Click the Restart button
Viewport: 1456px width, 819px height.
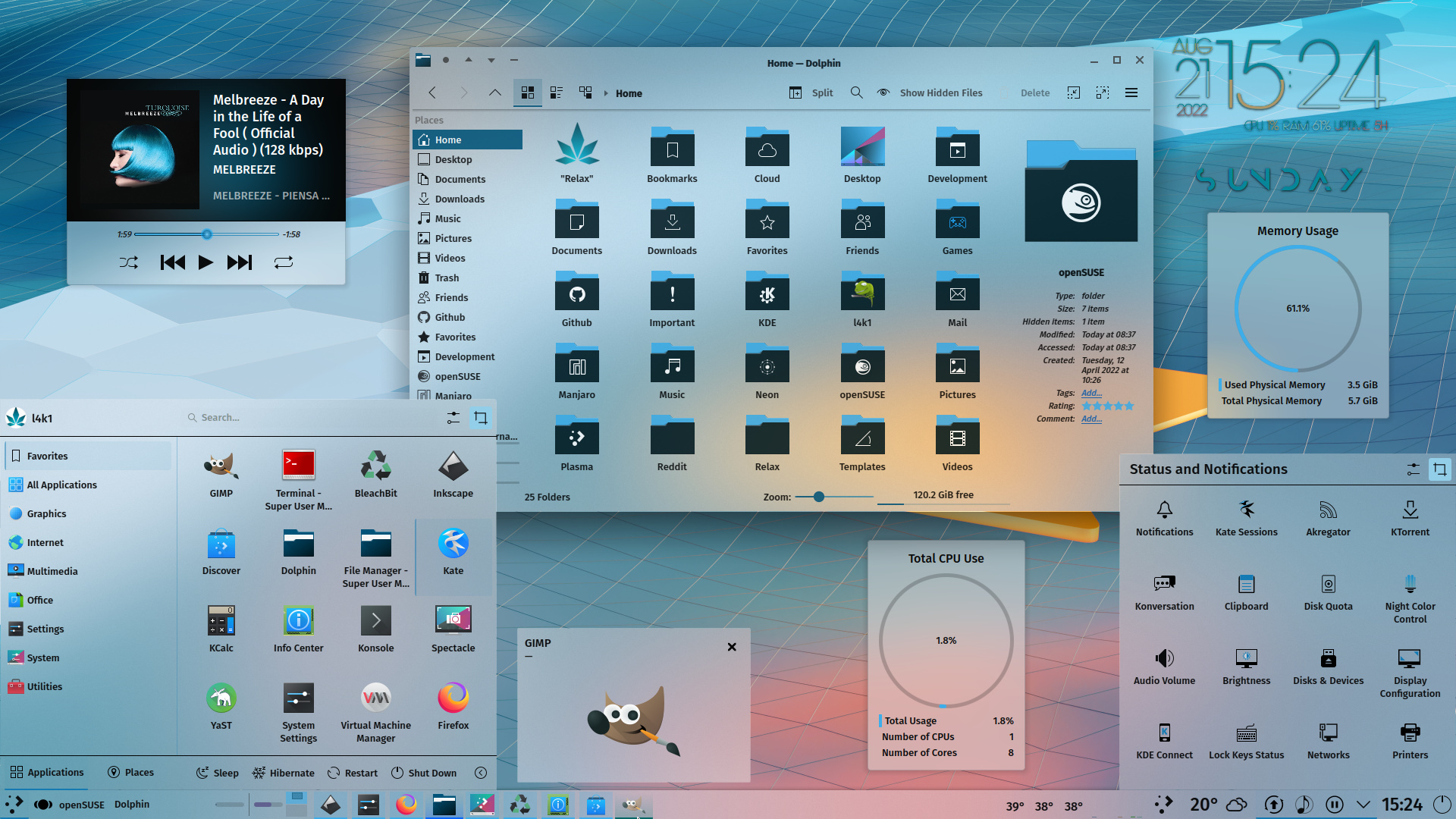tap(353, 773)
